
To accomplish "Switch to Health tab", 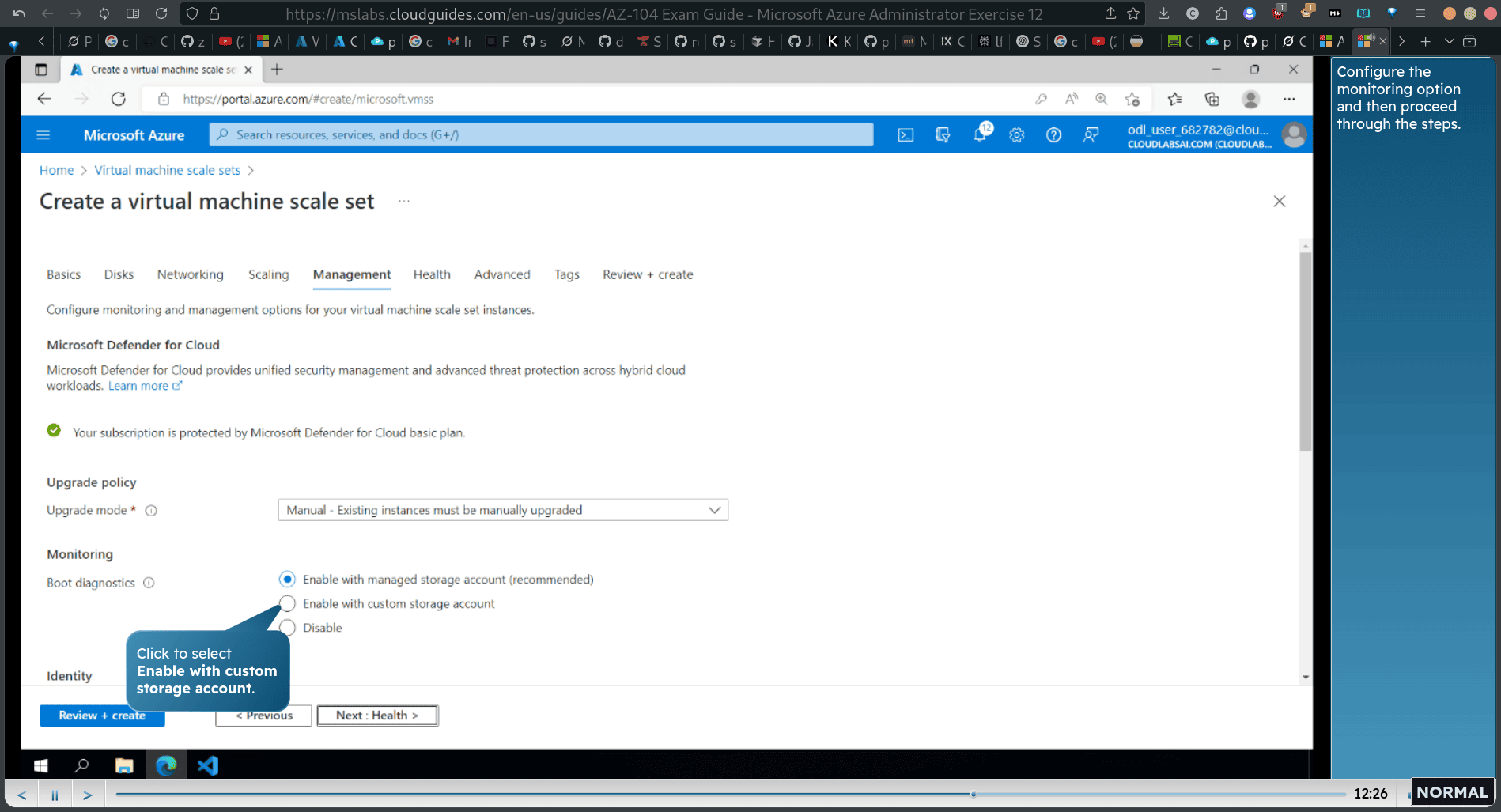I will tap(432, 274).
